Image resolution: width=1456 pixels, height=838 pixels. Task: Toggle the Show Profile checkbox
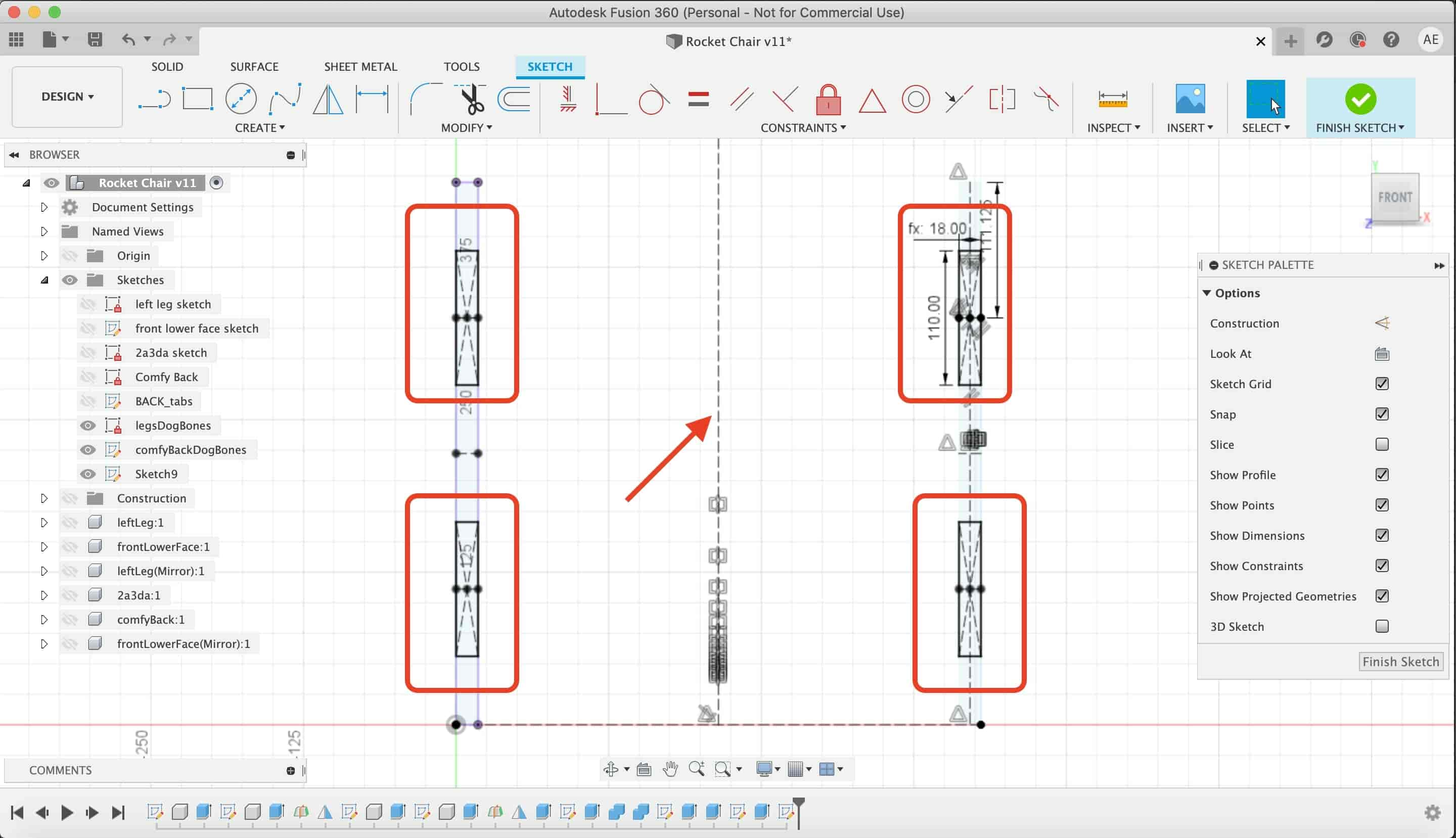point(1382,475)
